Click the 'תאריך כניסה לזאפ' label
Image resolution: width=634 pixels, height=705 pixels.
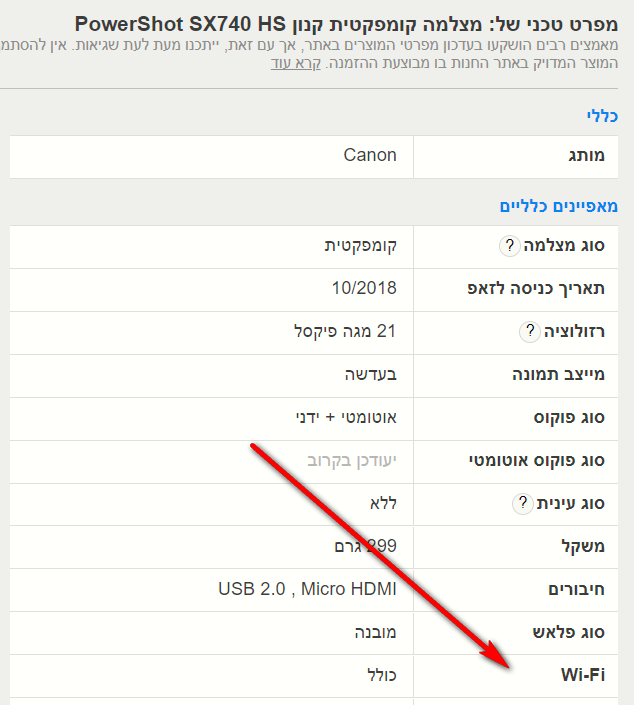[536, 288]
